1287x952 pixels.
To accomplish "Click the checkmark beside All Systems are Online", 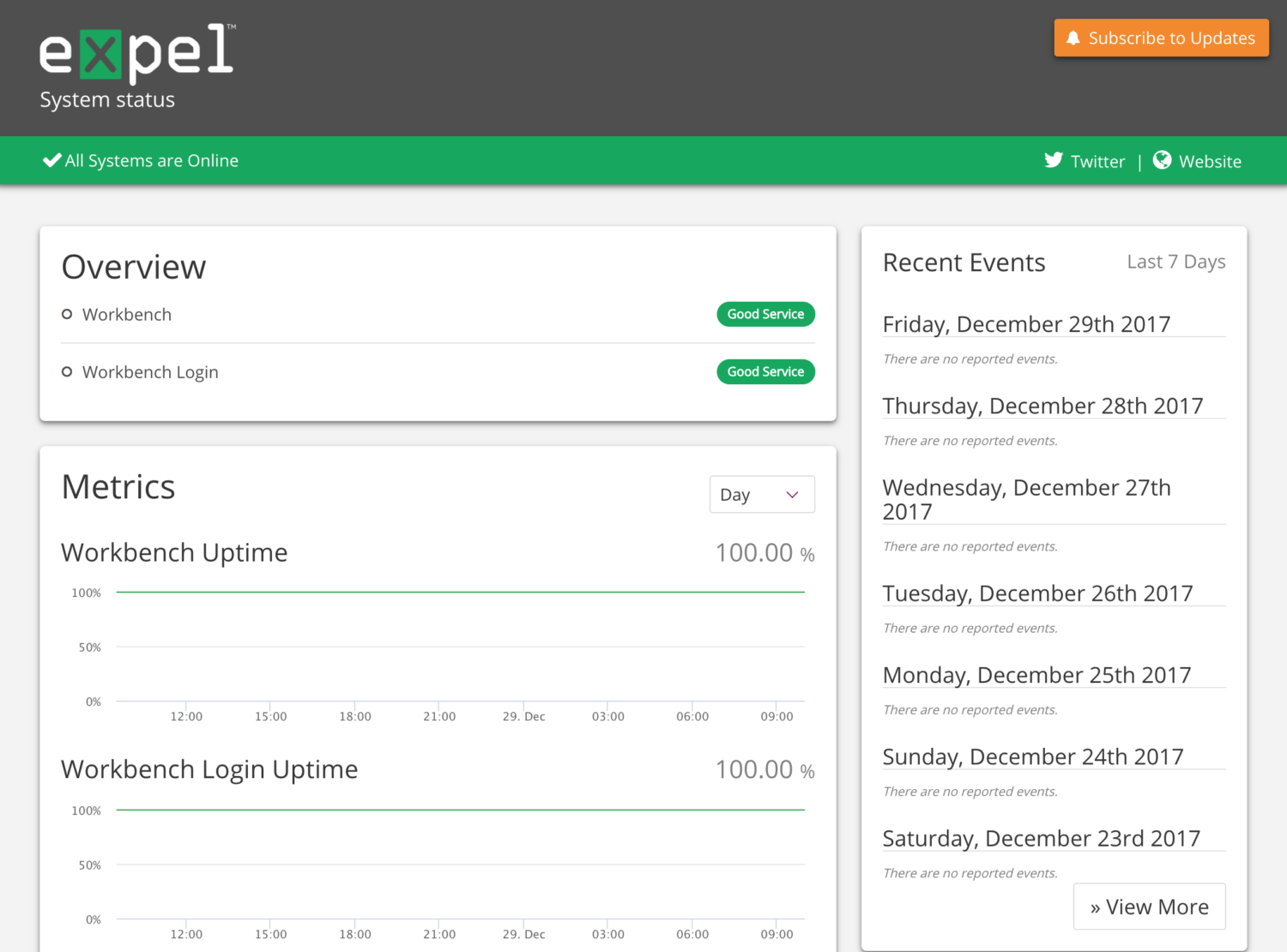I will 51,159.
